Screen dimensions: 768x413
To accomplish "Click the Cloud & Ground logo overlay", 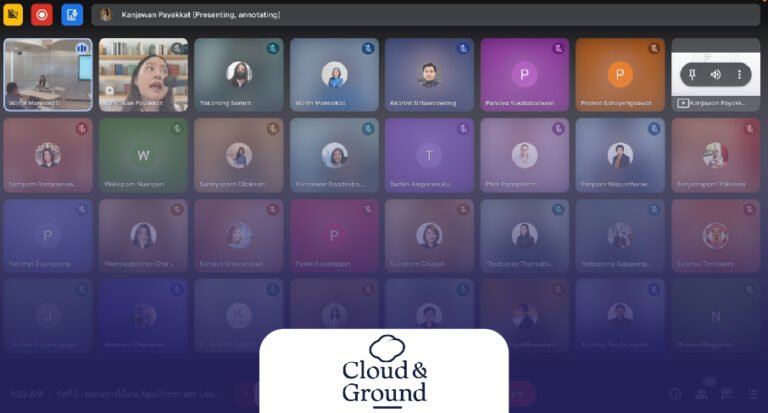I will pos(384,370).
